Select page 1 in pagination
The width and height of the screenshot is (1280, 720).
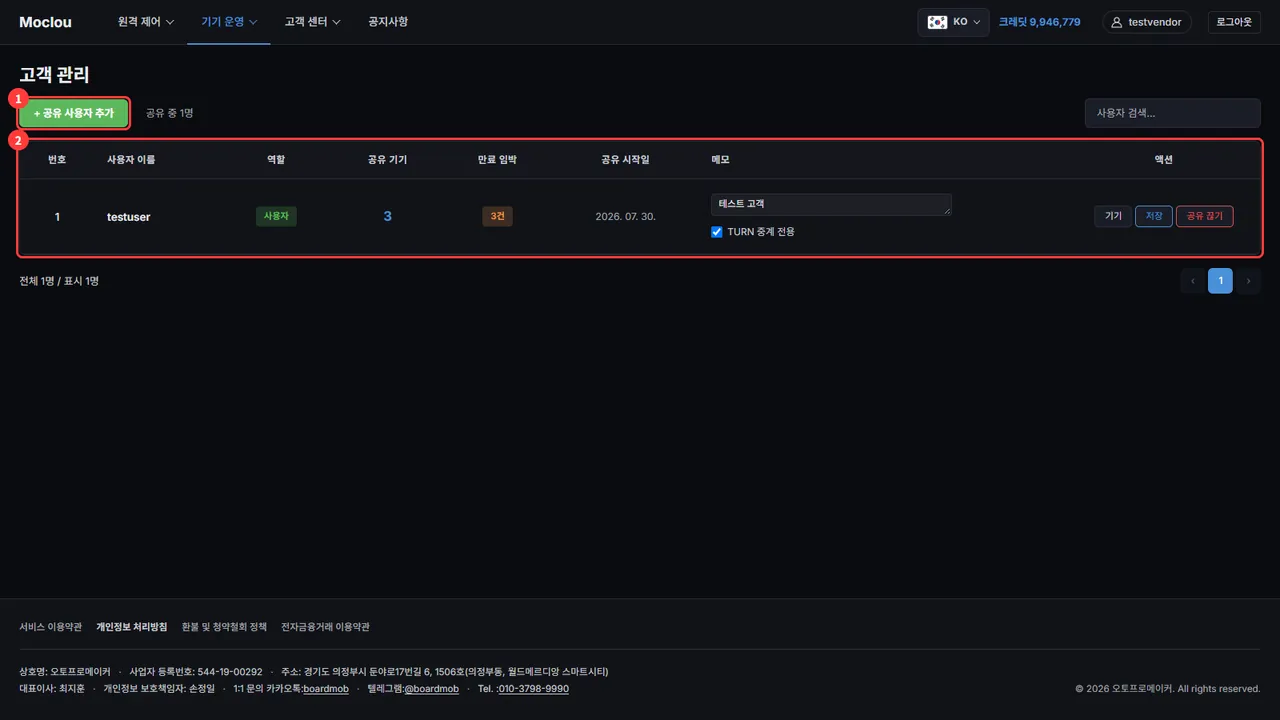pos(1220,281)
